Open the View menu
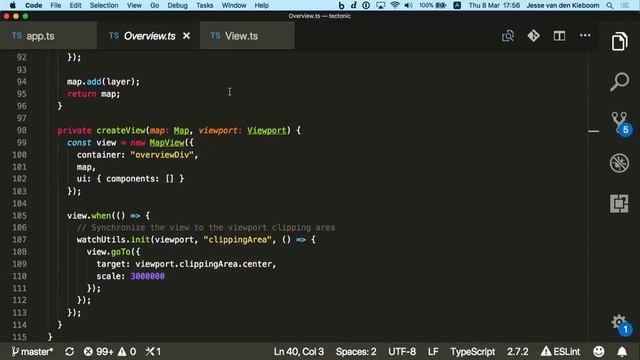The image size is (640, 360). (x=134, y=5)
